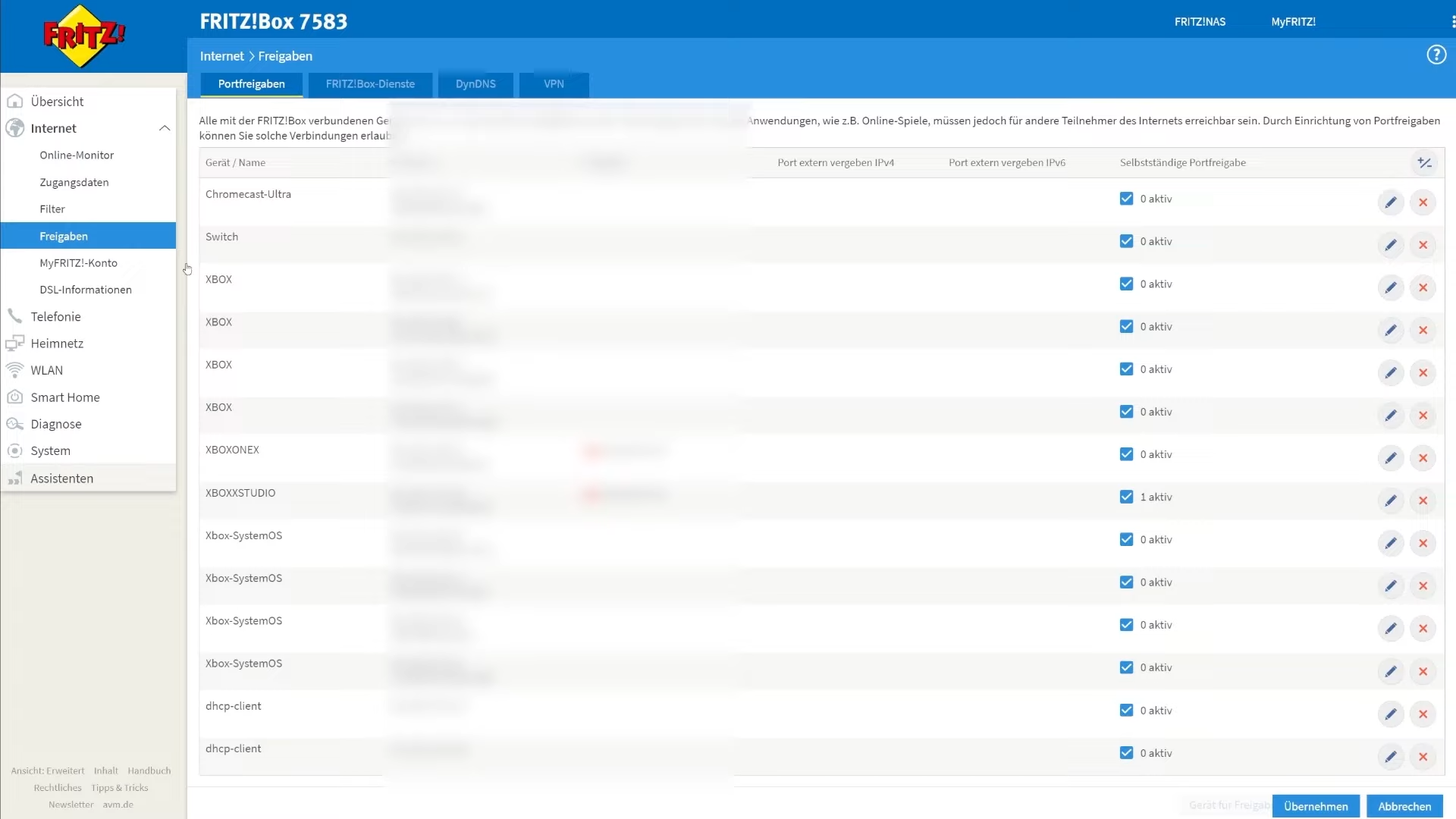Click the Abbrechen button
The image size is (1456, 819).
tap(1404, 806)
